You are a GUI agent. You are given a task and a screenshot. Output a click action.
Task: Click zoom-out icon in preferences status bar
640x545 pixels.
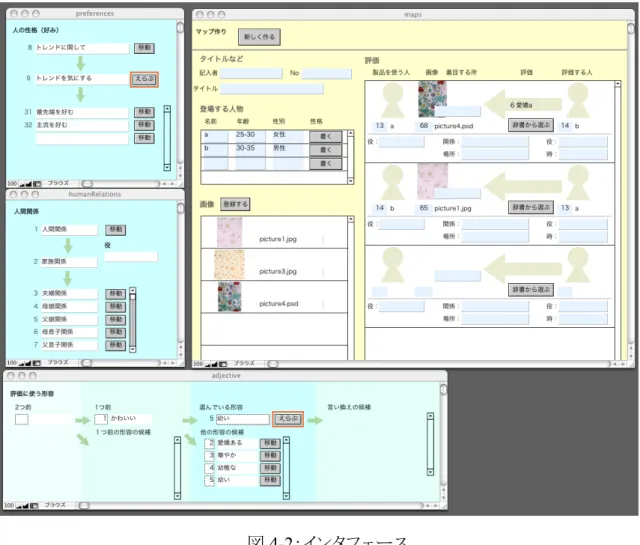tap(22, 184)
